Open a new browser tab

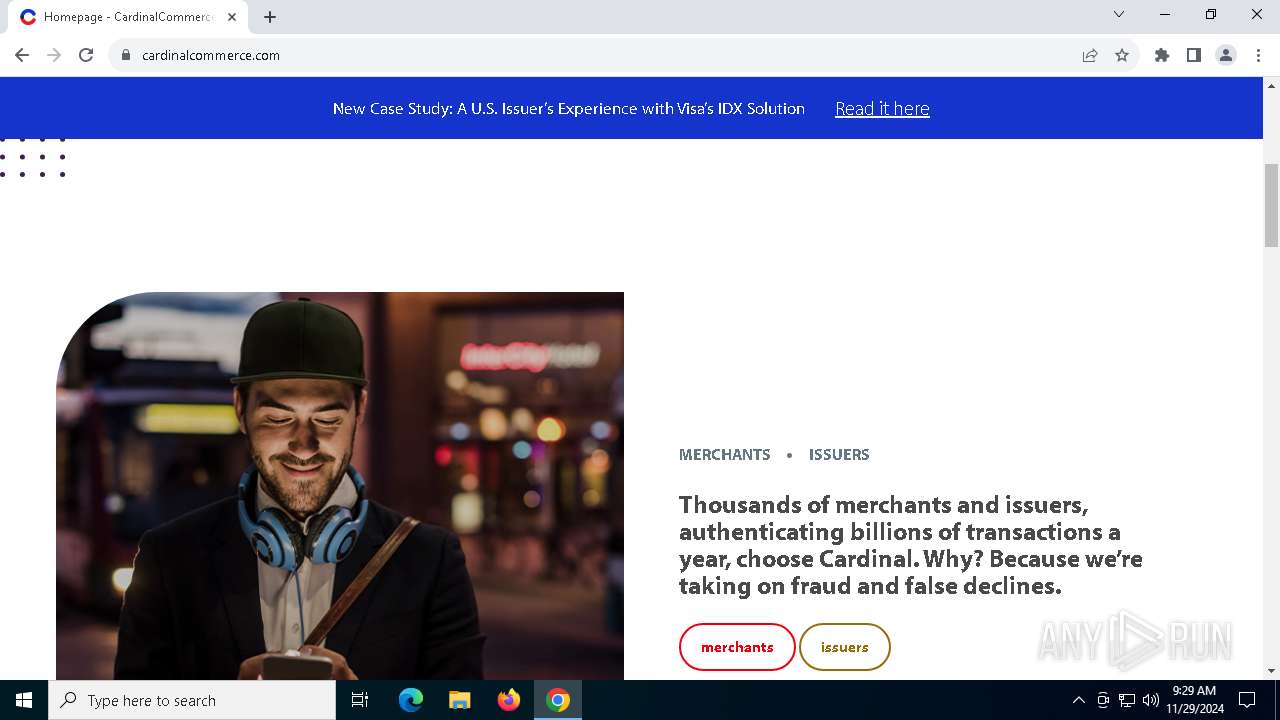coord(270,17)
